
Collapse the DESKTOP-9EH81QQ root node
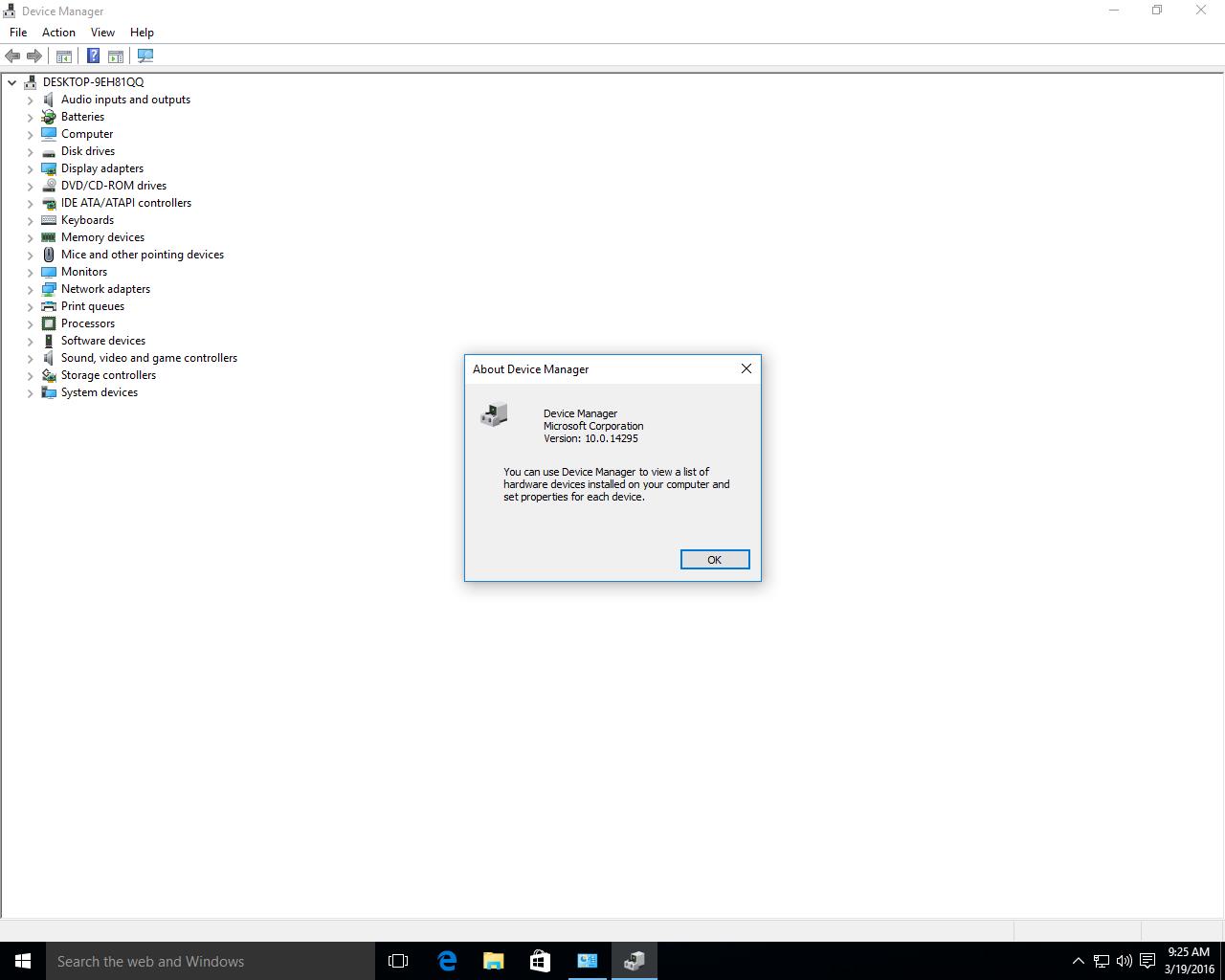[12, 82]
